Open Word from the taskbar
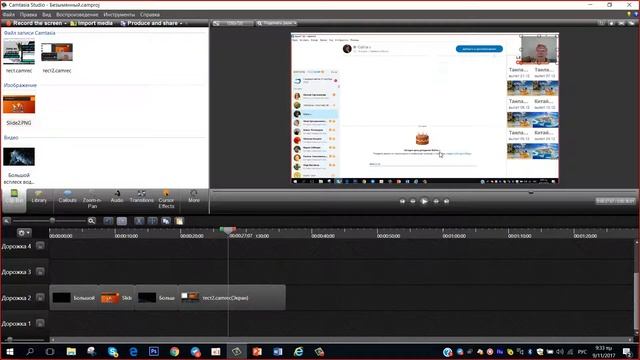 (278, 351)
